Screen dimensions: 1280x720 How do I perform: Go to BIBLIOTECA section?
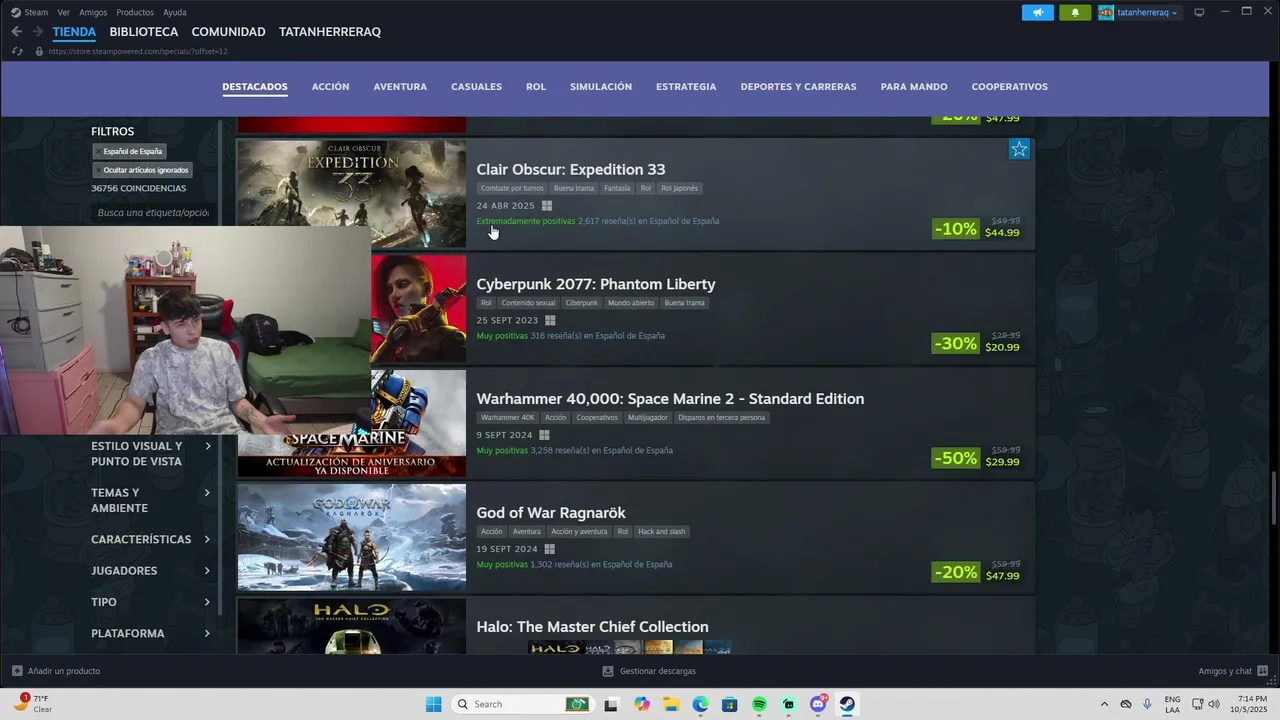144,32
